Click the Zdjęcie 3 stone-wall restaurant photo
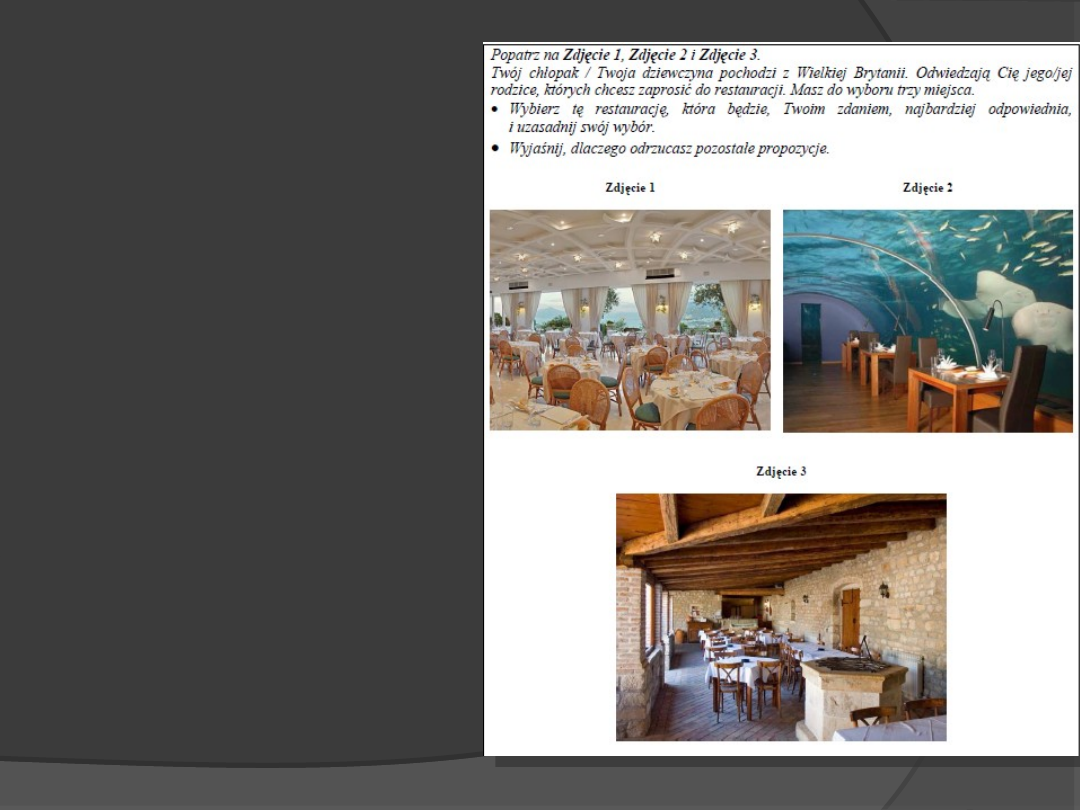Image resolution: width=1080 pixels, height=810 pixels. 780,617
